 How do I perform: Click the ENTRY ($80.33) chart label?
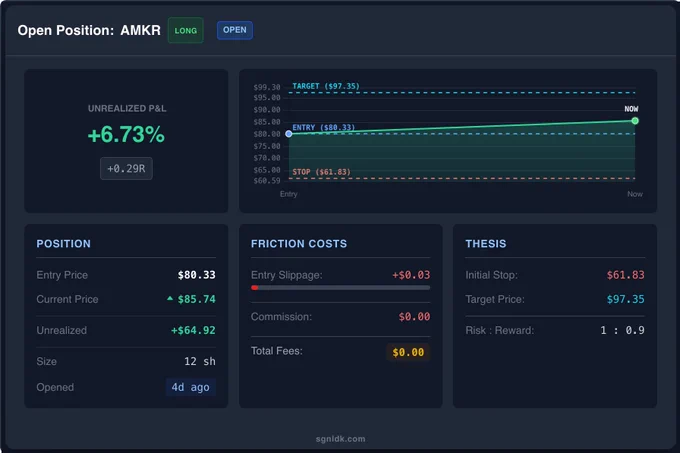point(324,127)
